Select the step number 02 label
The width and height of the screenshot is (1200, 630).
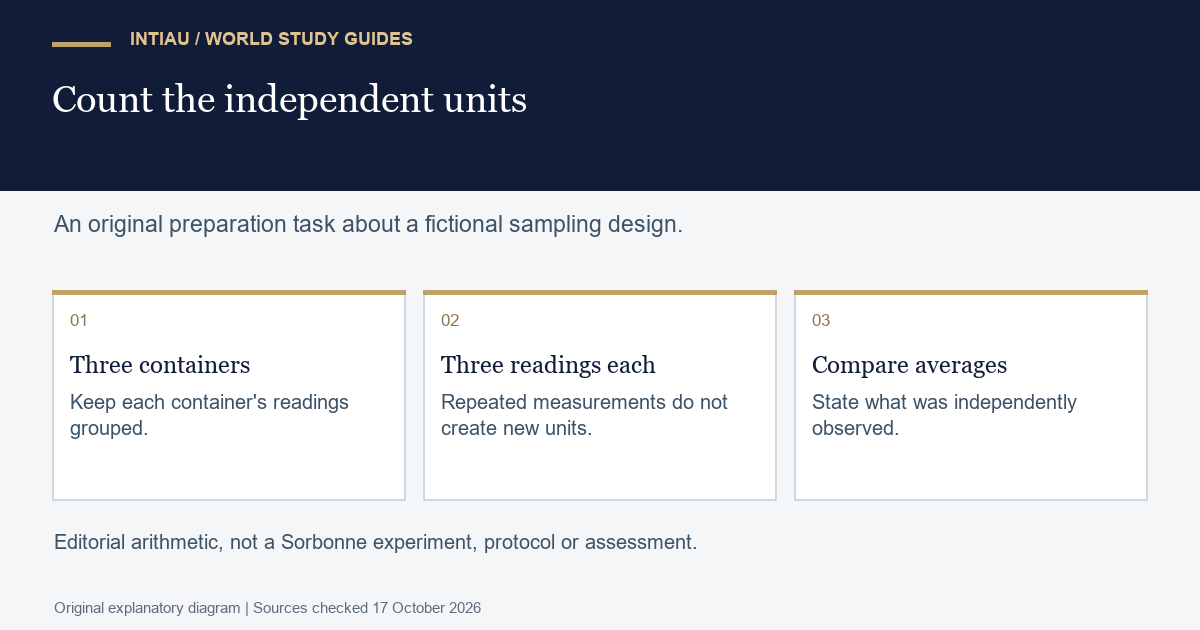450,321
